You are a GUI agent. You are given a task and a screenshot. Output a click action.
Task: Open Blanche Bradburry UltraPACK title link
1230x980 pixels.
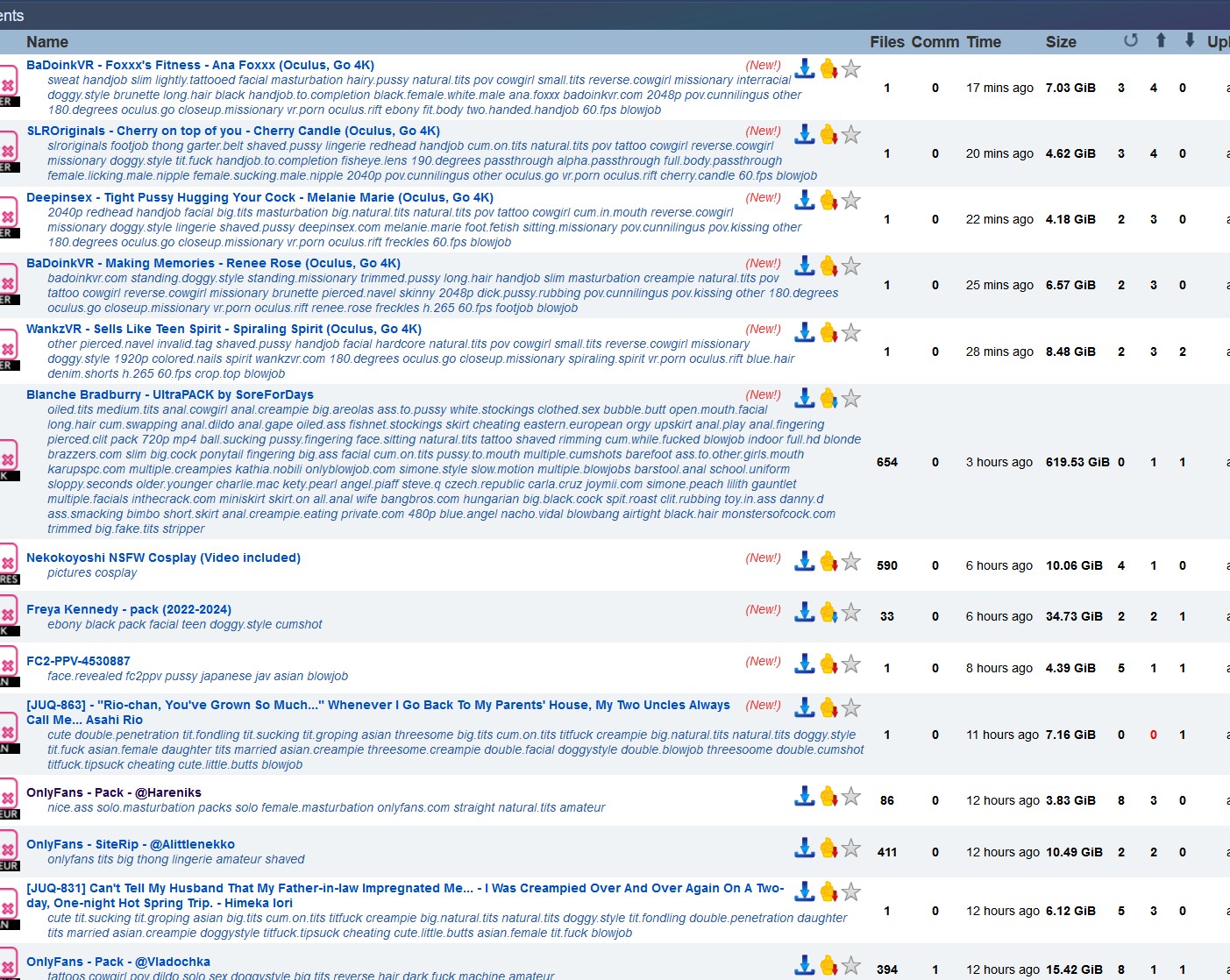click(170, 394)
